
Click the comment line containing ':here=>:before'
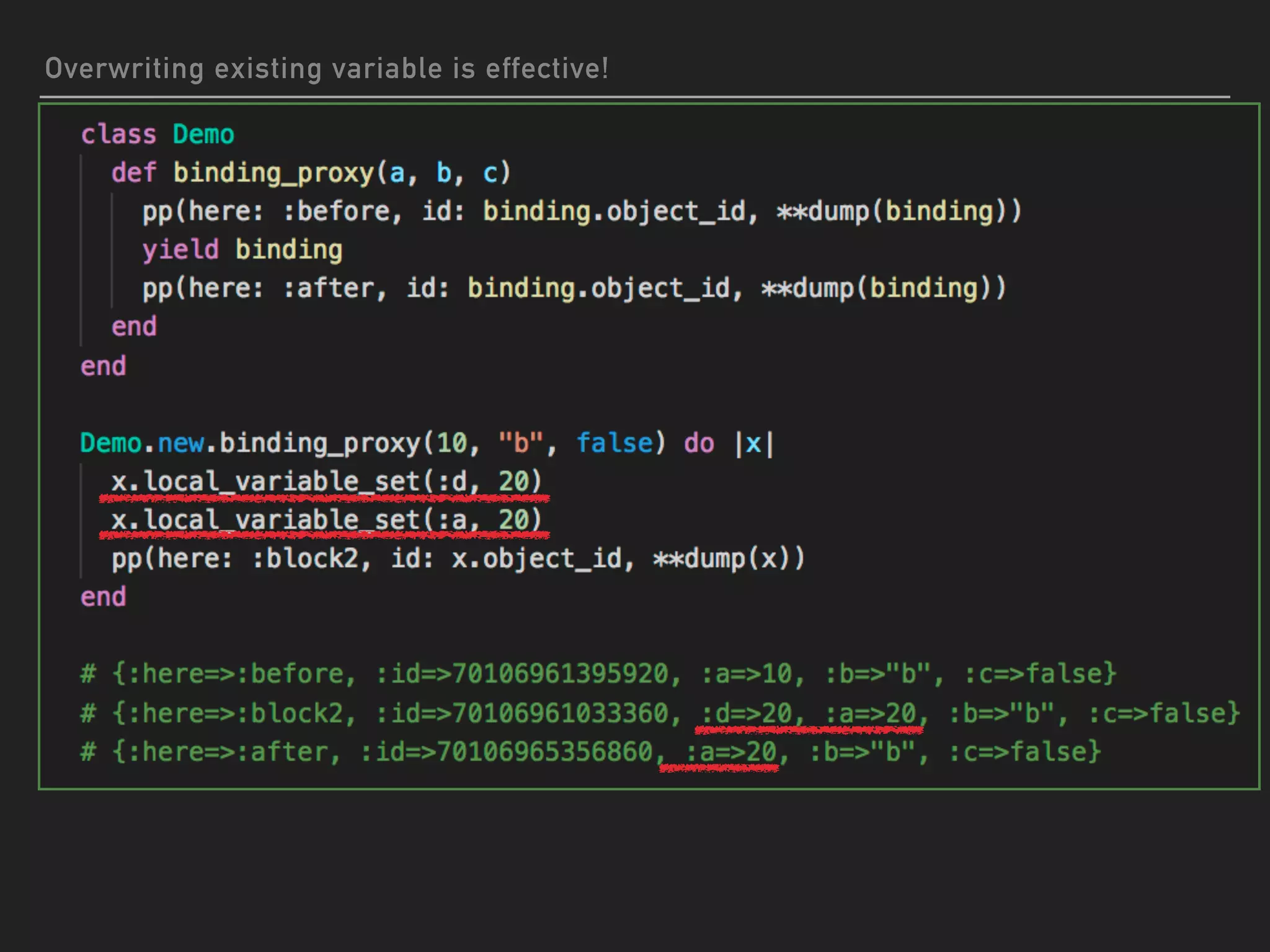click(598, 674)
